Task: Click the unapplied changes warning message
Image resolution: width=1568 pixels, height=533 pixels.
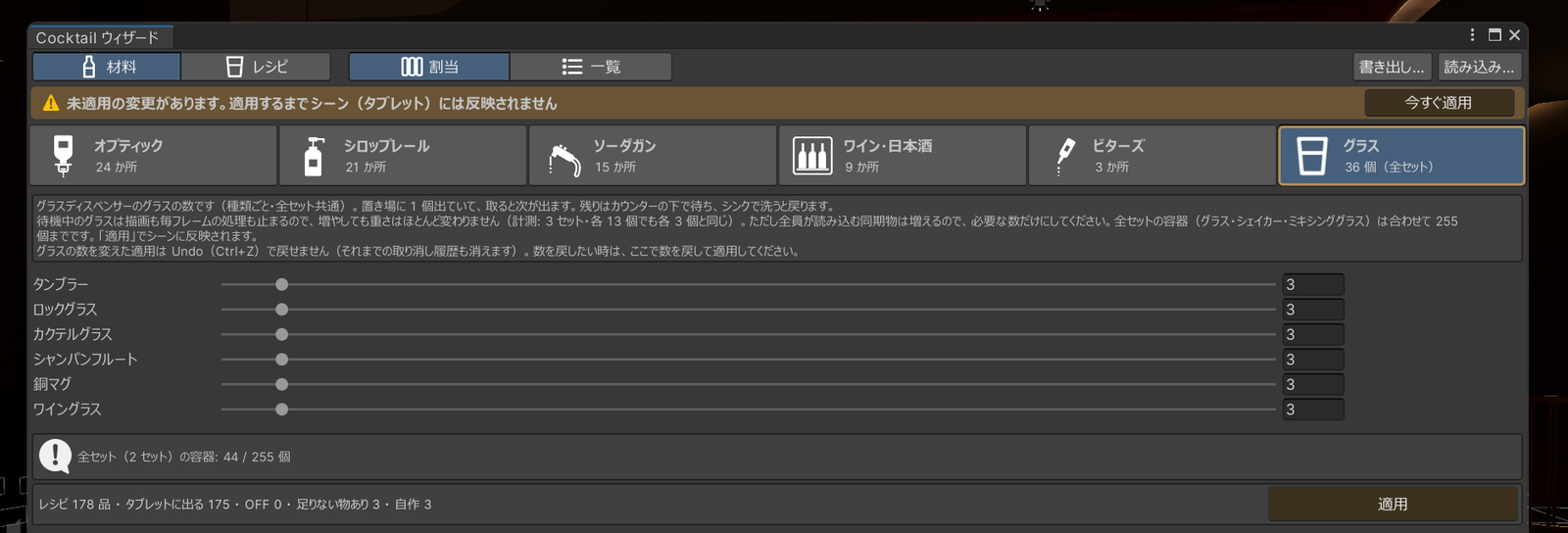Action: [312, 103]
